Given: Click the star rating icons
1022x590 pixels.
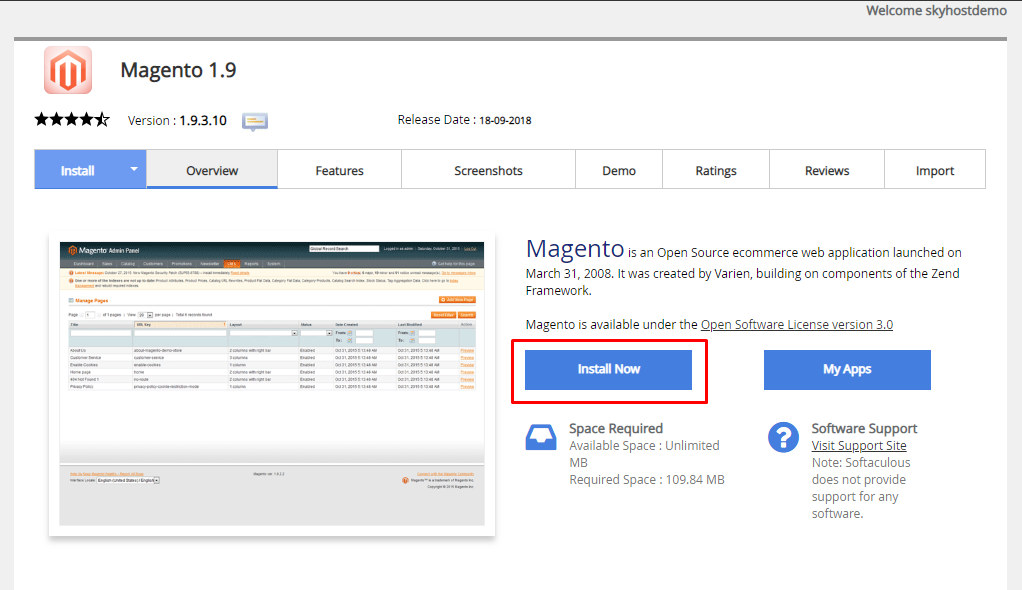Looking at the screenshot, I should coord(72,119).
